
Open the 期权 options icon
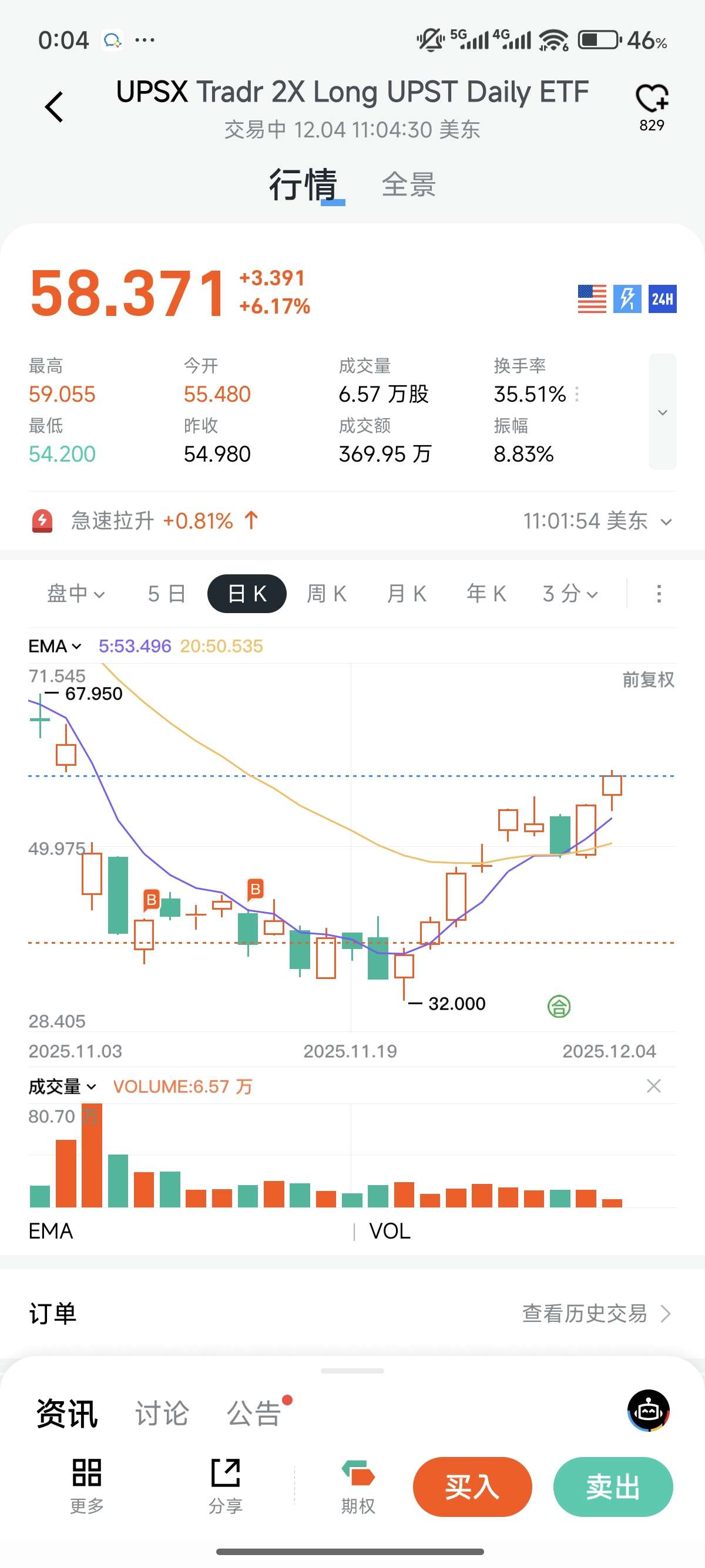[358, 1473]
